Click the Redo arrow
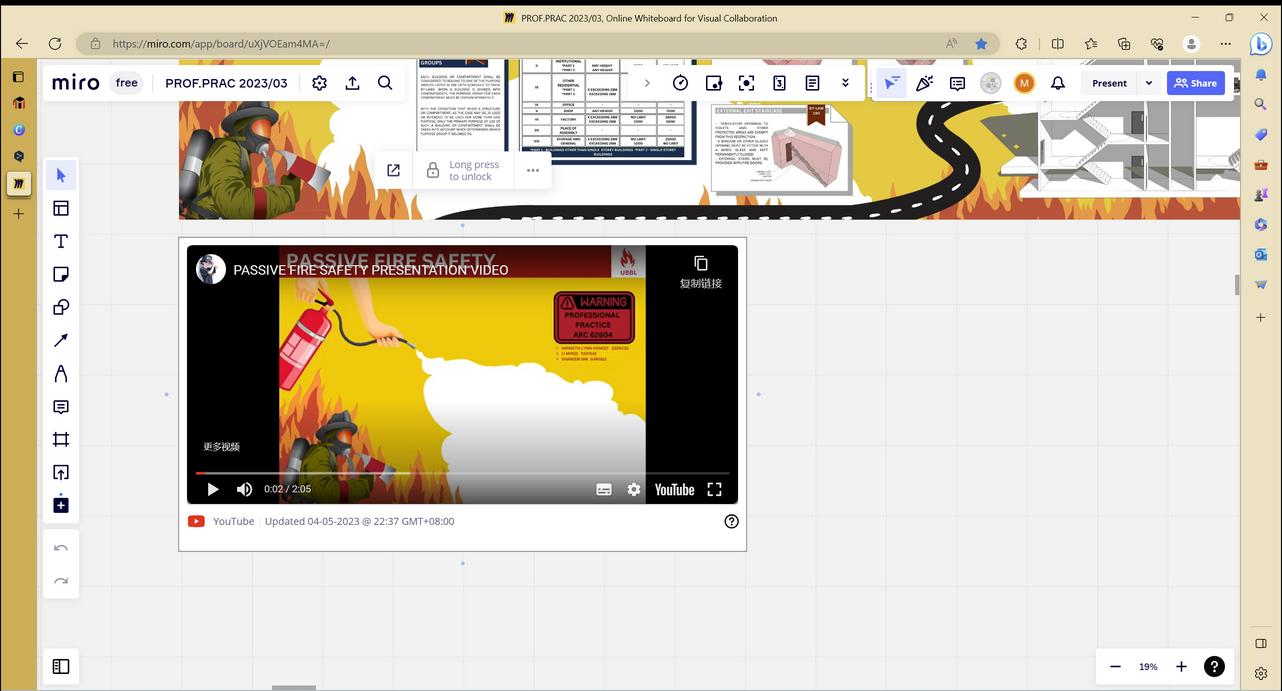 pyautogui.click(x=61, y=581)
